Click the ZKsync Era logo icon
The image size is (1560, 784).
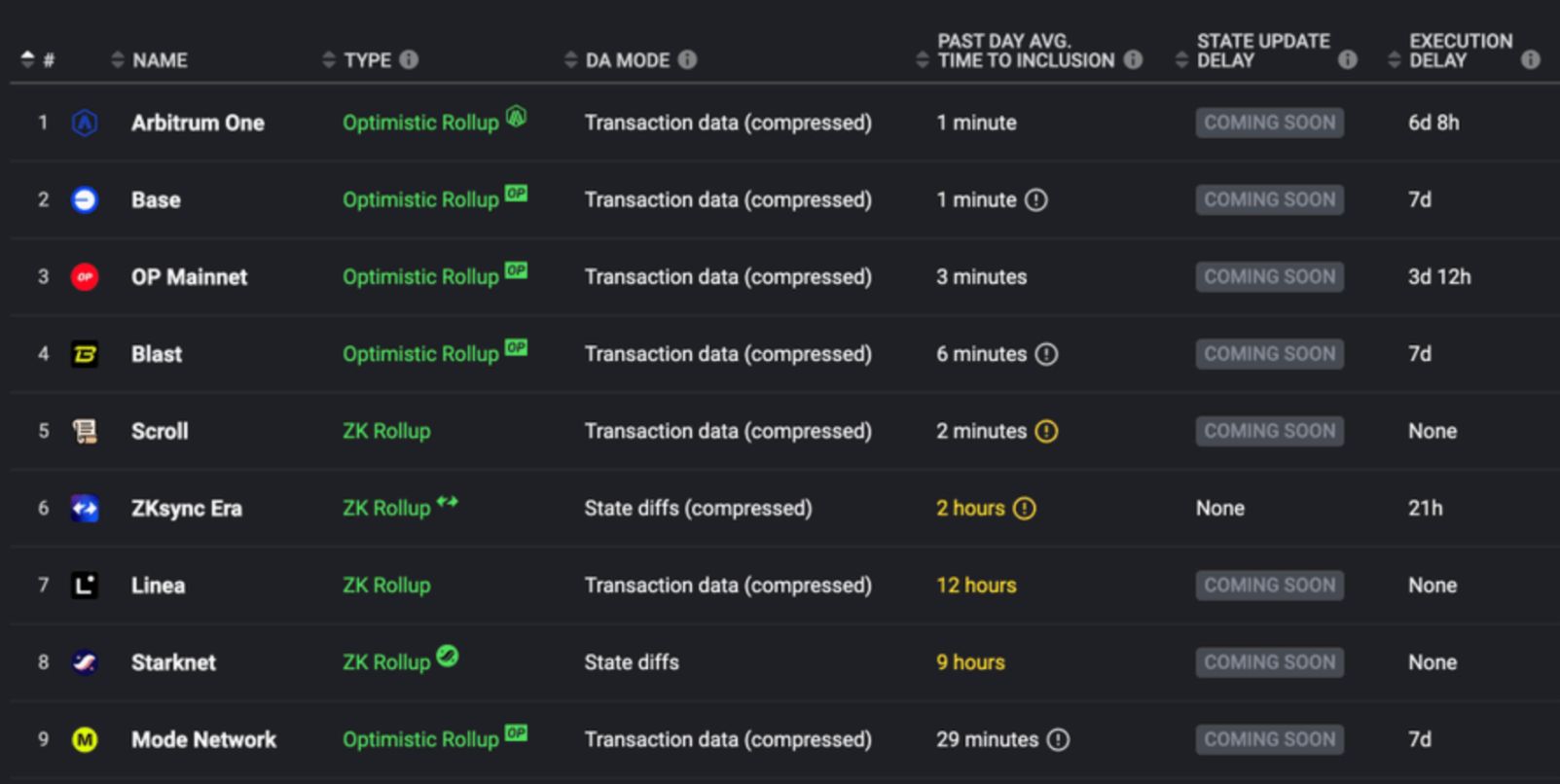coord(85,508)
